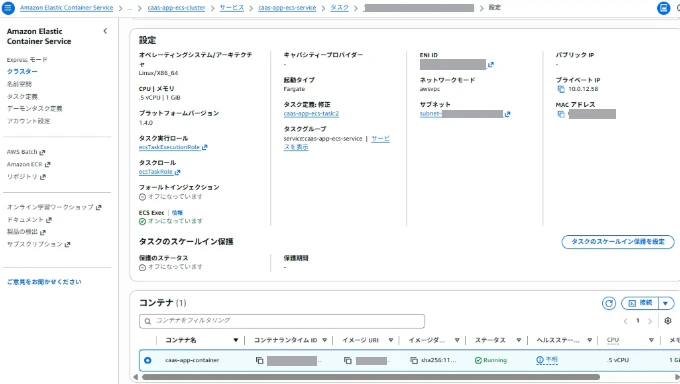The width and height of the screenshot is (680, 384).
Task: Open AWS Batch external link
Action: click(26, 152)
